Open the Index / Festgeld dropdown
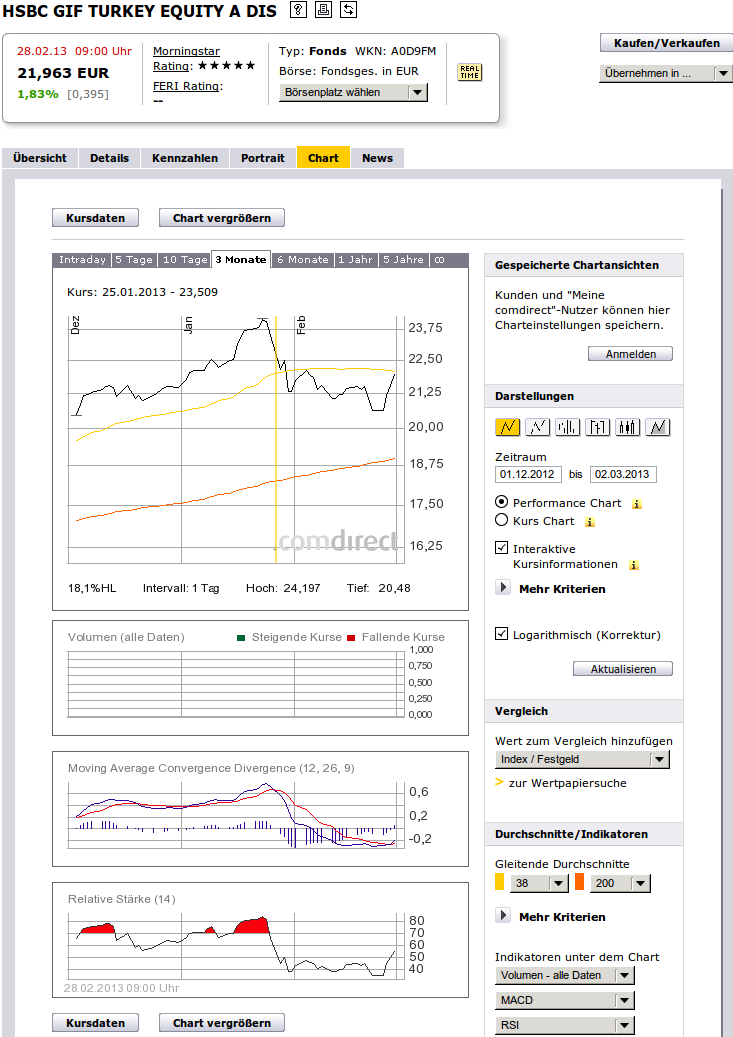This screenshot has width=733, height=1037. tap(582, 759)
